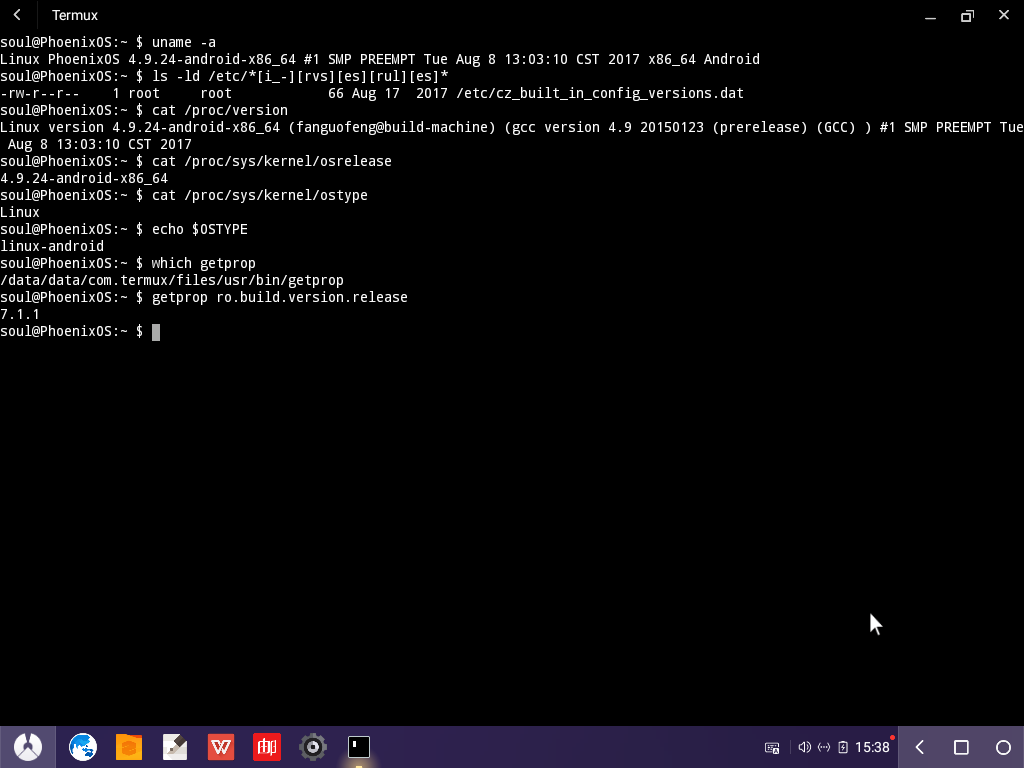The height and width of the screenshot is (768, 1024).
Task: Close the Termux window
Action: click(x=1004, y=15)
